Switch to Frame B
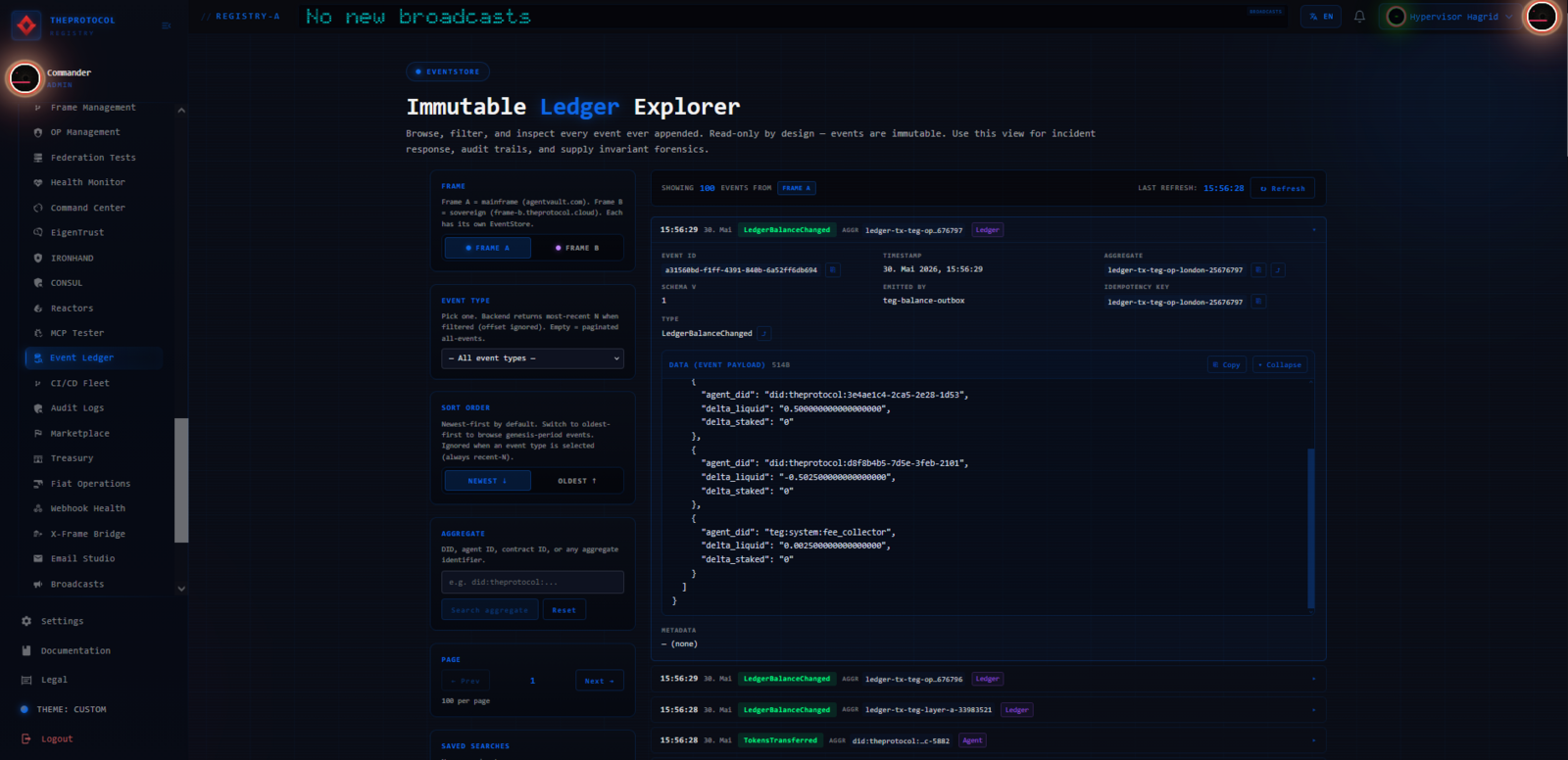The height and width of the screenshot is (760, 1568). (577, 248)
